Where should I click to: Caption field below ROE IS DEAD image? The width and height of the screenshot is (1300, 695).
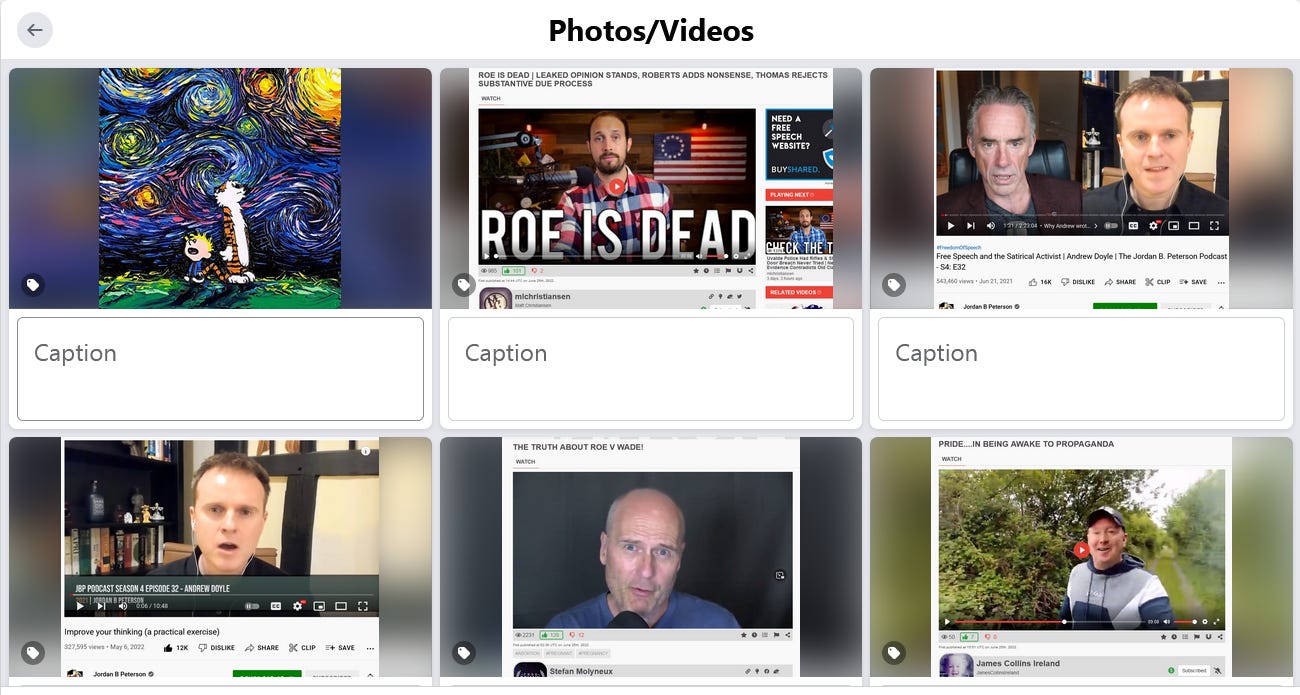tap(651, 369)
